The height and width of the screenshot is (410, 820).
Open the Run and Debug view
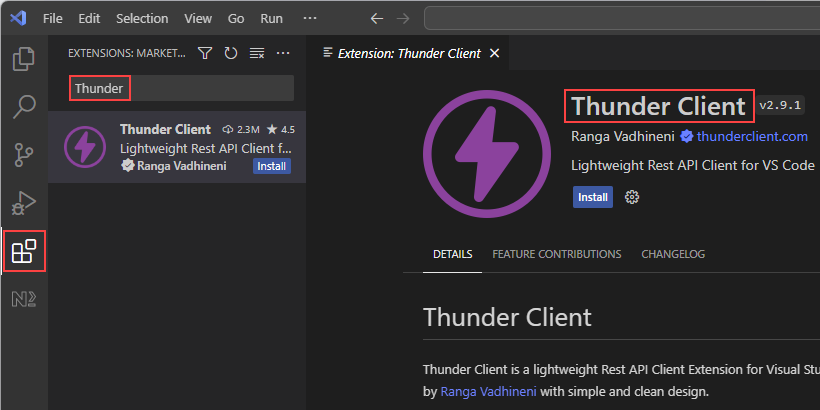pyautogui.click(x=24, y=203)
